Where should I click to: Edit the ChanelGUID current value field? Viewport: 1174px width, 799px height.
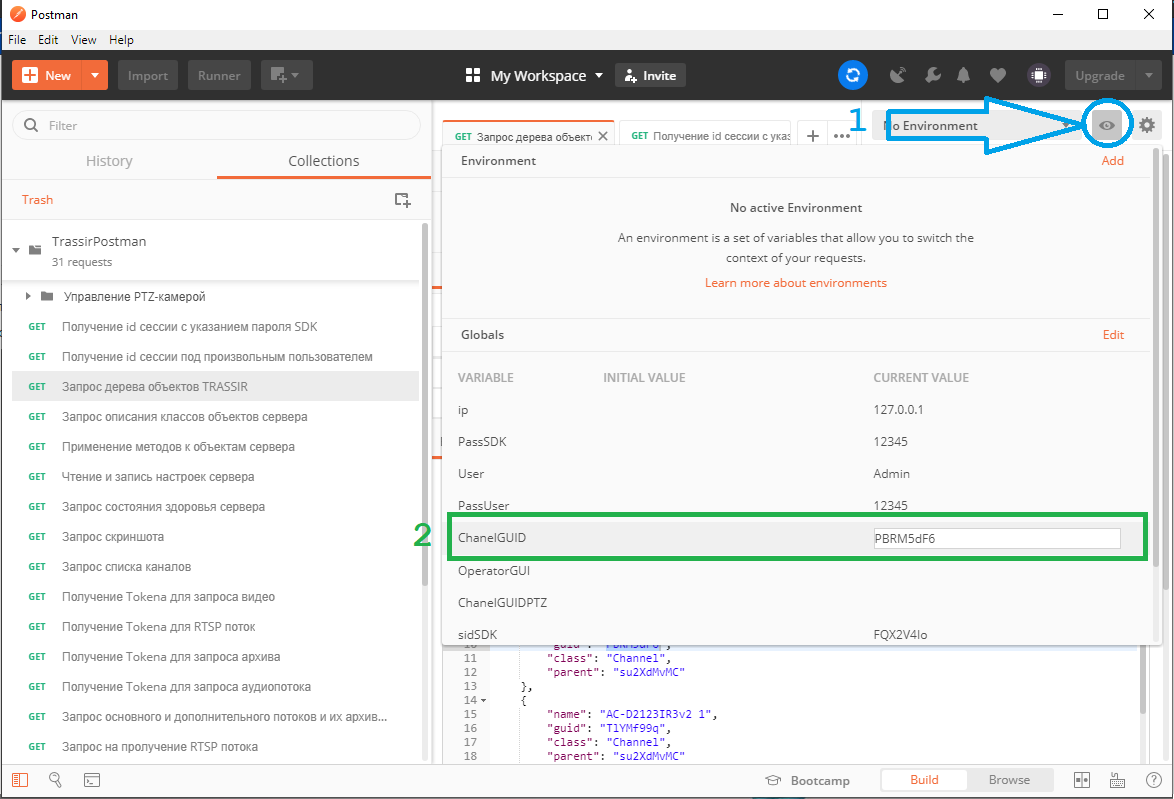tap(997, 538)
